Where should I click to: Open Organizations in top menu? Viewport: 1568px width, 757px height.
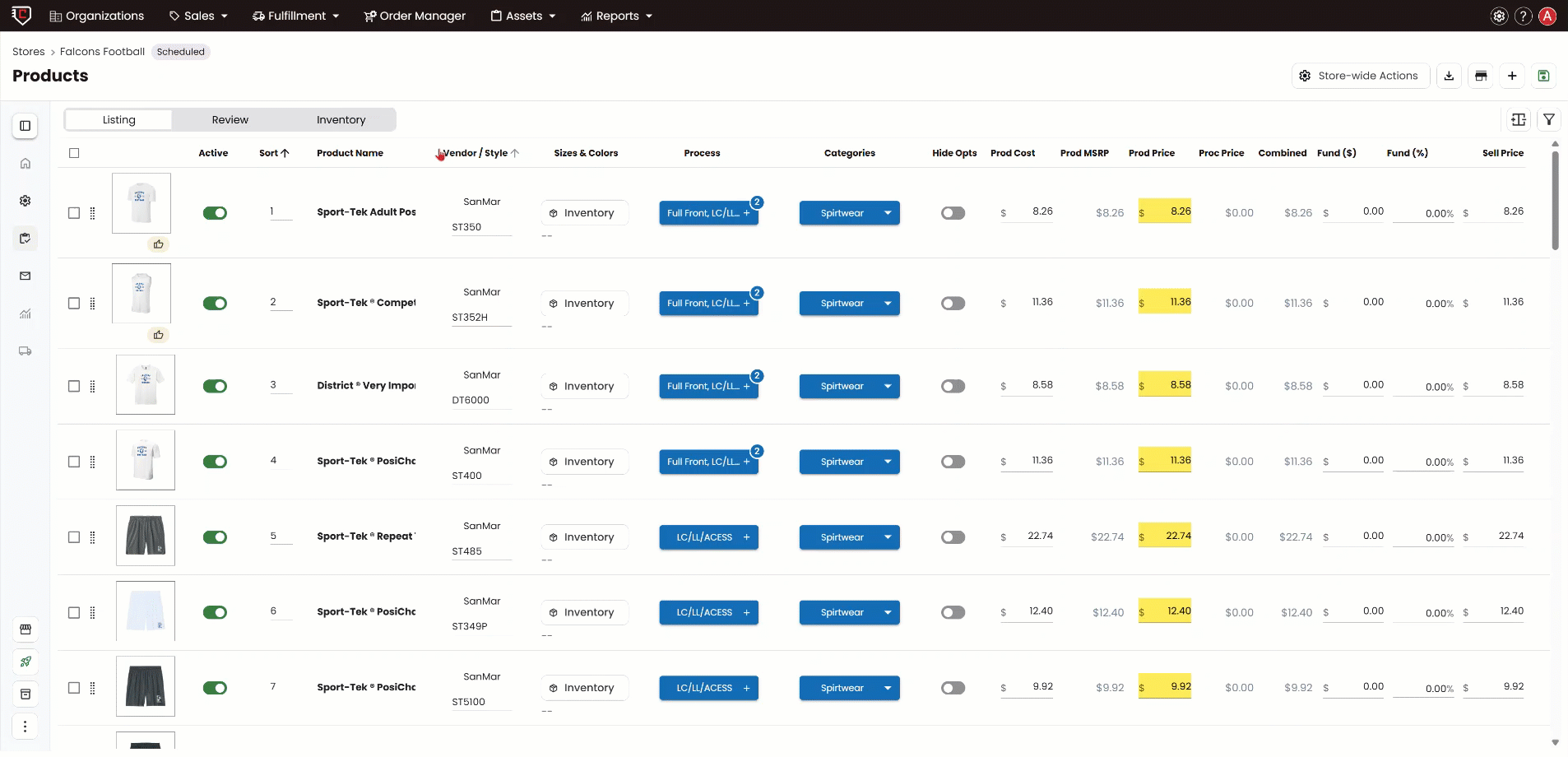(96, 16)
